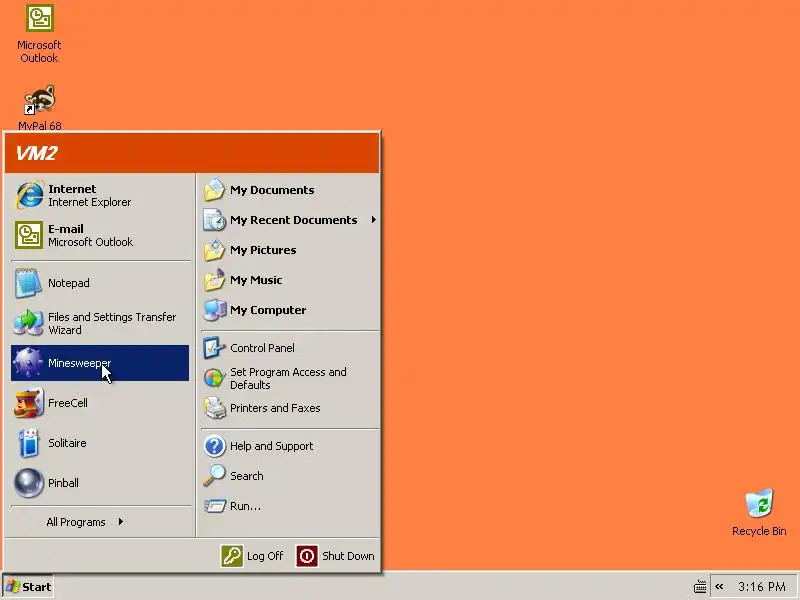Click the keyboard icon in system tray
Image resolution: width=800 pixels, height=600 pixels.
700,587
